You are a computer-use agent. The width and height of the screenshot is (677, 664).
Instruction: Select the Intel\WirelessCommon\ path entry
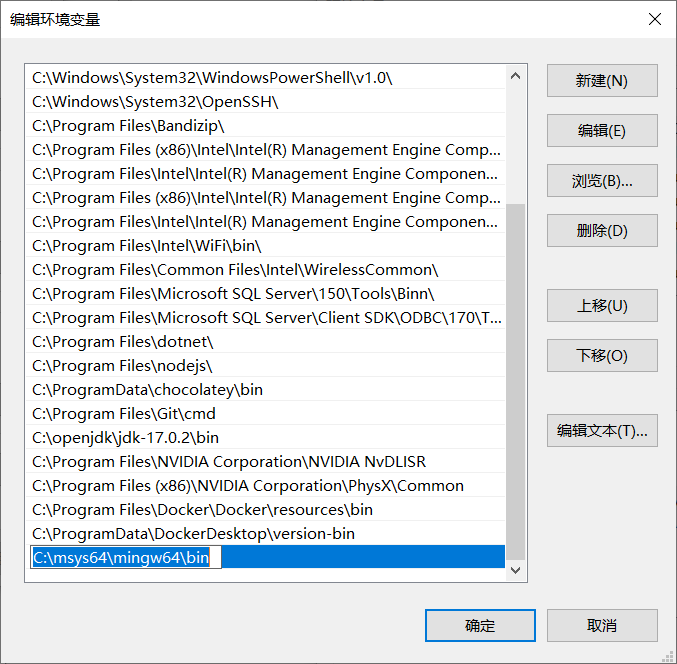pyautogui.click(x=265, y=270)
